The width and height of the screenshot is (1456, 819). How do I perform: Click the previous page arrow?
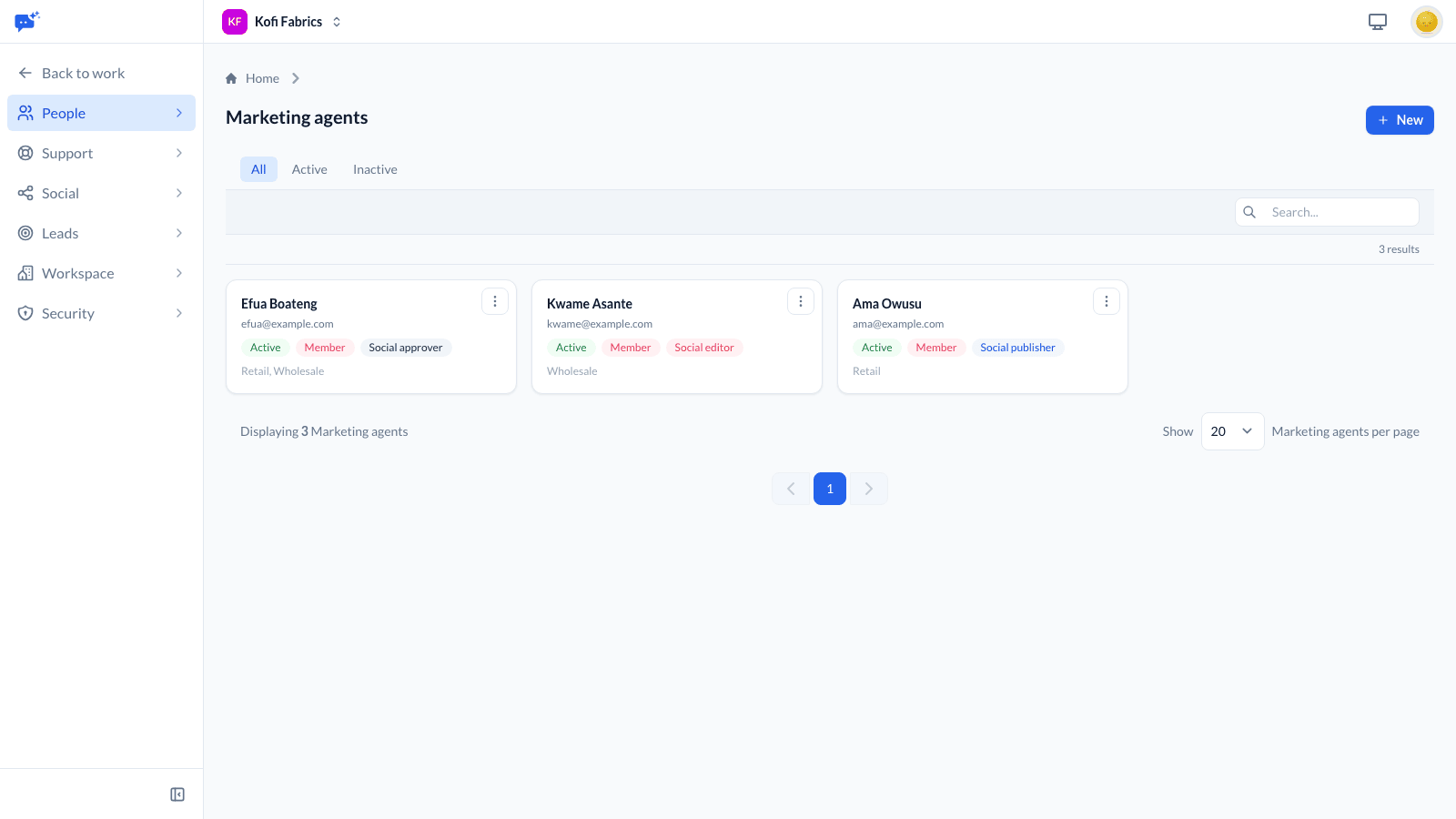pyautogui.click(x=791, y=489)
